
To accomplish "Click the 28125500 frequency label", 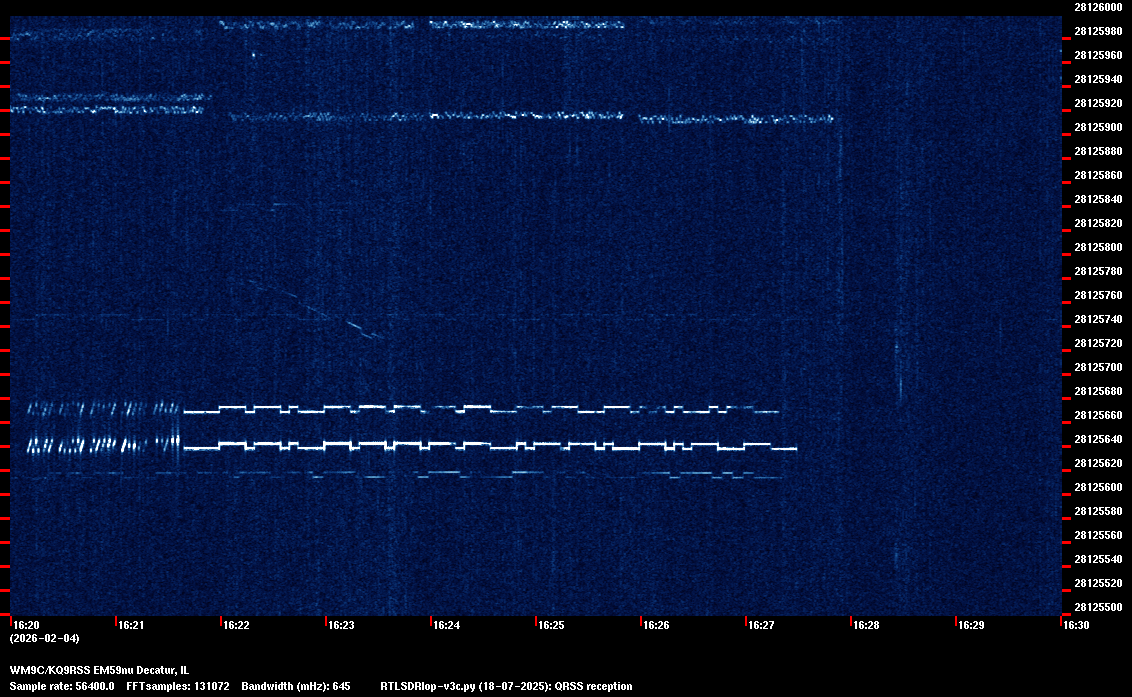I will coord(1098,607).
